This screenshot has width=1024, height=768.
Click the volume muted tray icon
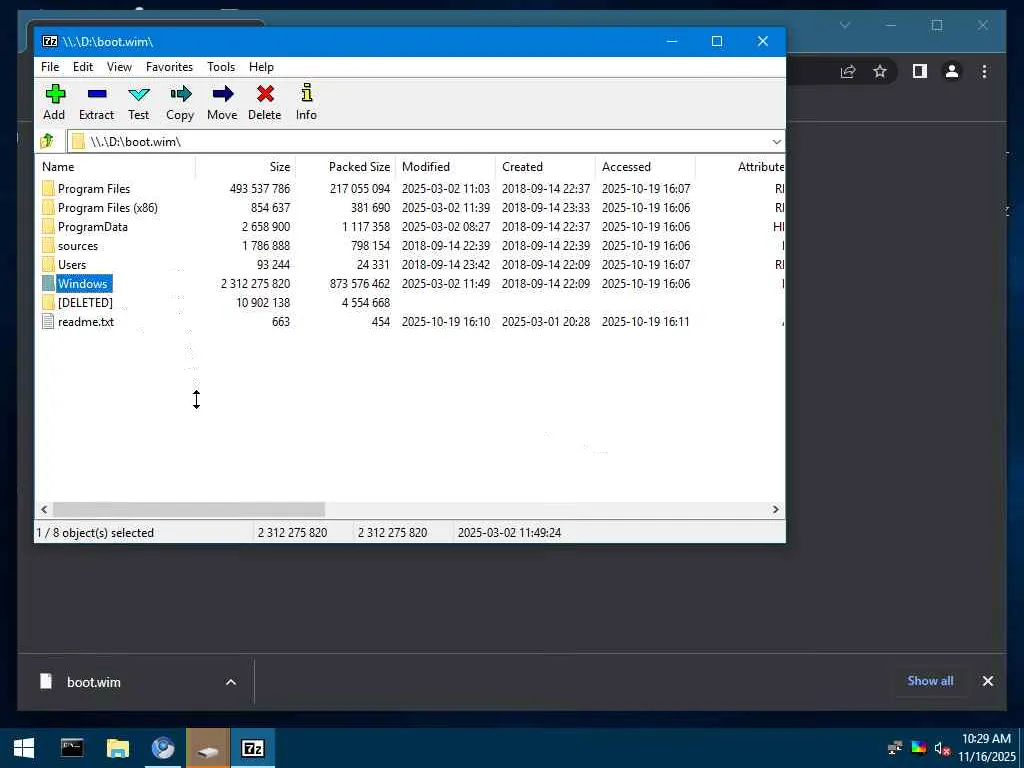(942, 748)
